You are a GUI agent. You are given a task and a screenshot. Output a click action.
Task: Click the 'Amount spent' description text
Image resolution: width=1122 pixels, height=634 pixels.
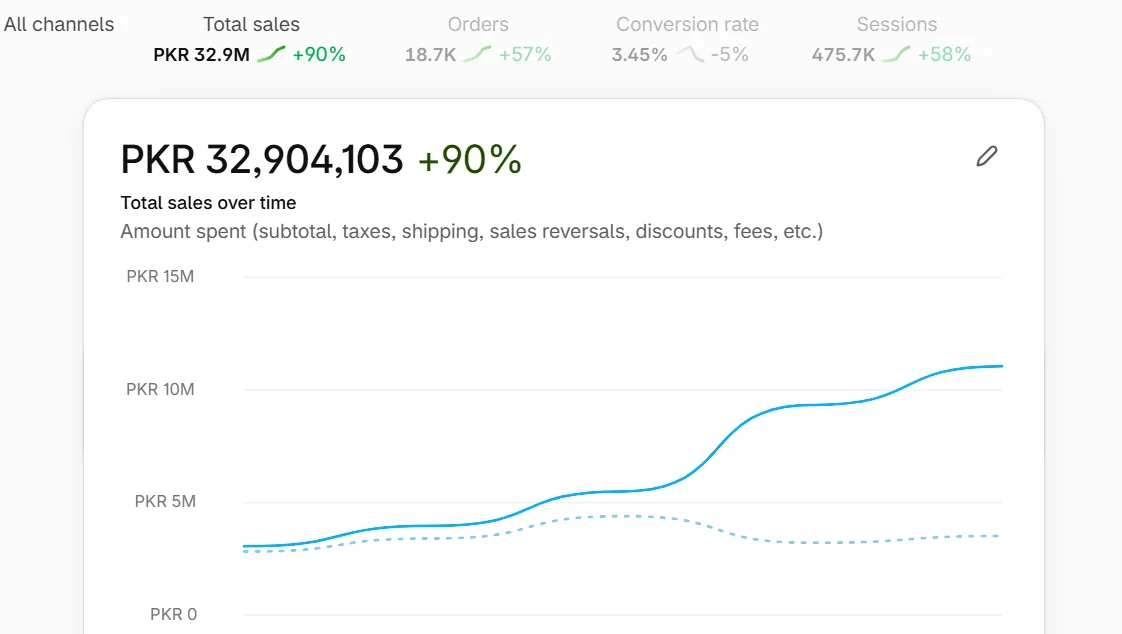coord(472,232)
